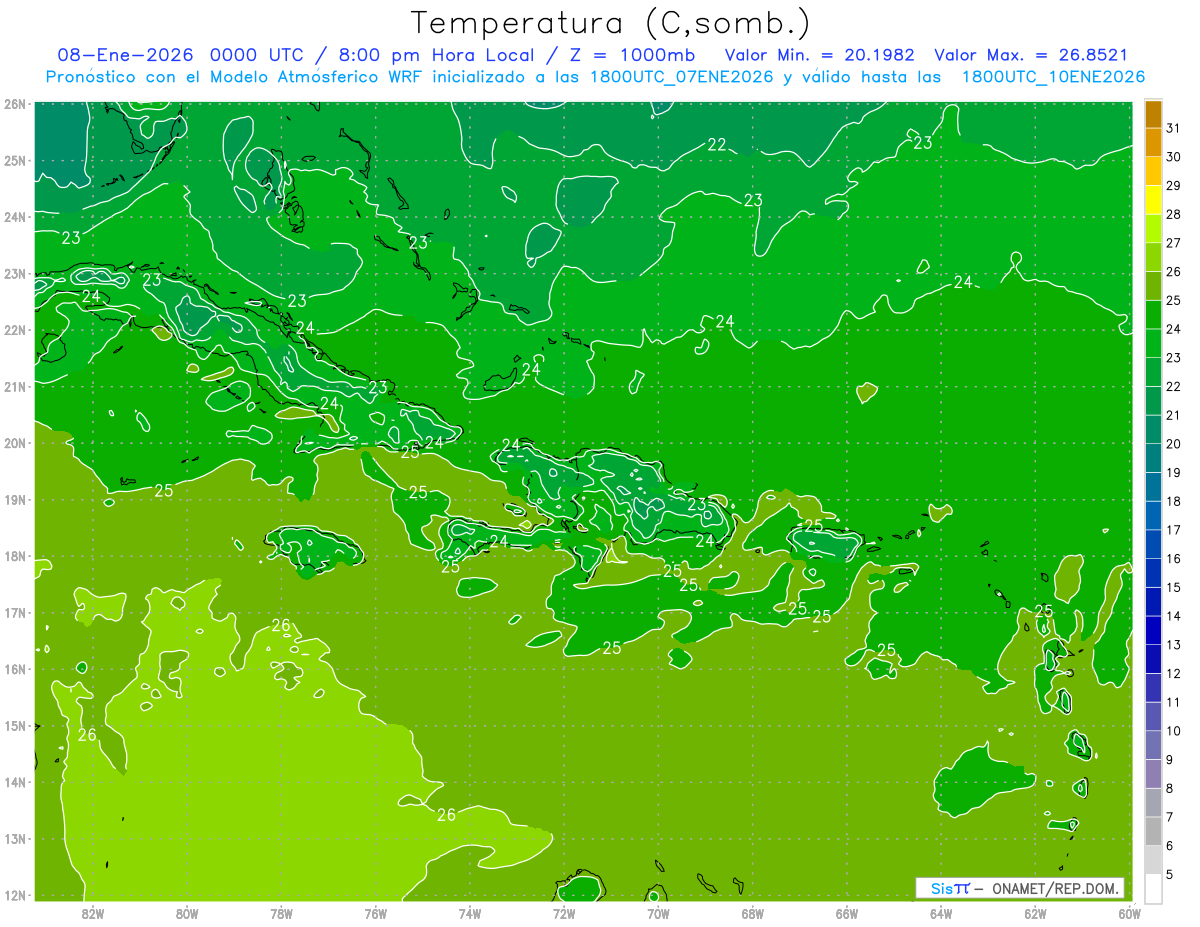Image resolution: width=1200 pixels, height=927 pixels.
Task: Click the legend swatch between 25 and 26
Action: coord(1153,286)
